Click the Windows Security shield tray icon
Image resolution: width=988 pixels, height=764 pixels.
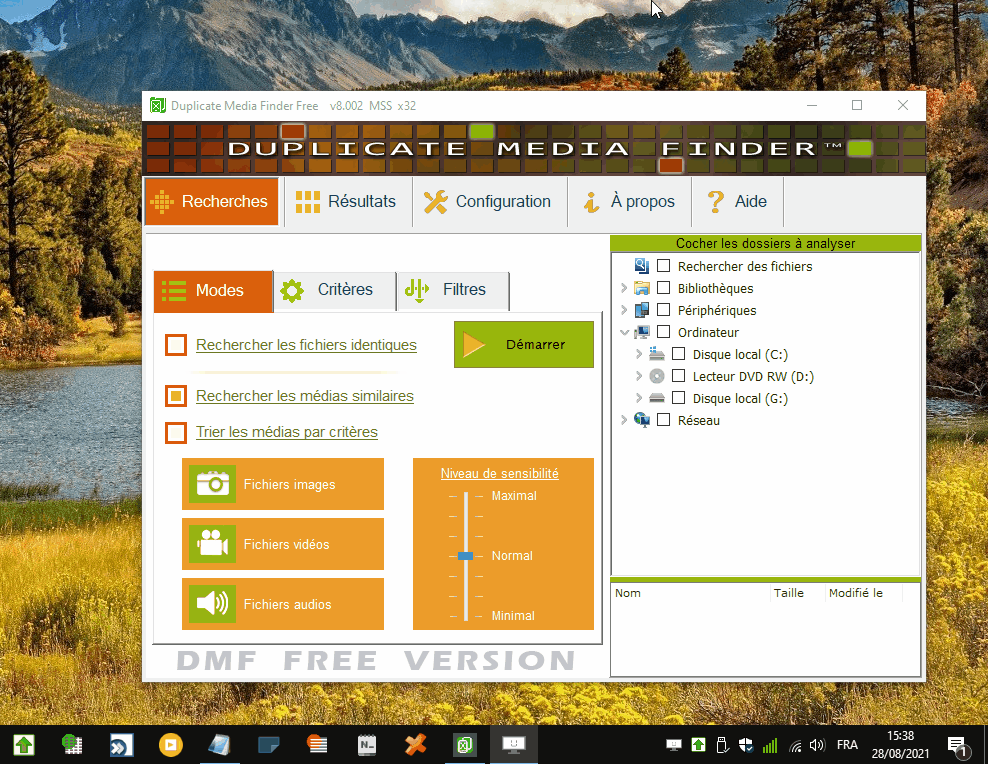pos(746,745)
